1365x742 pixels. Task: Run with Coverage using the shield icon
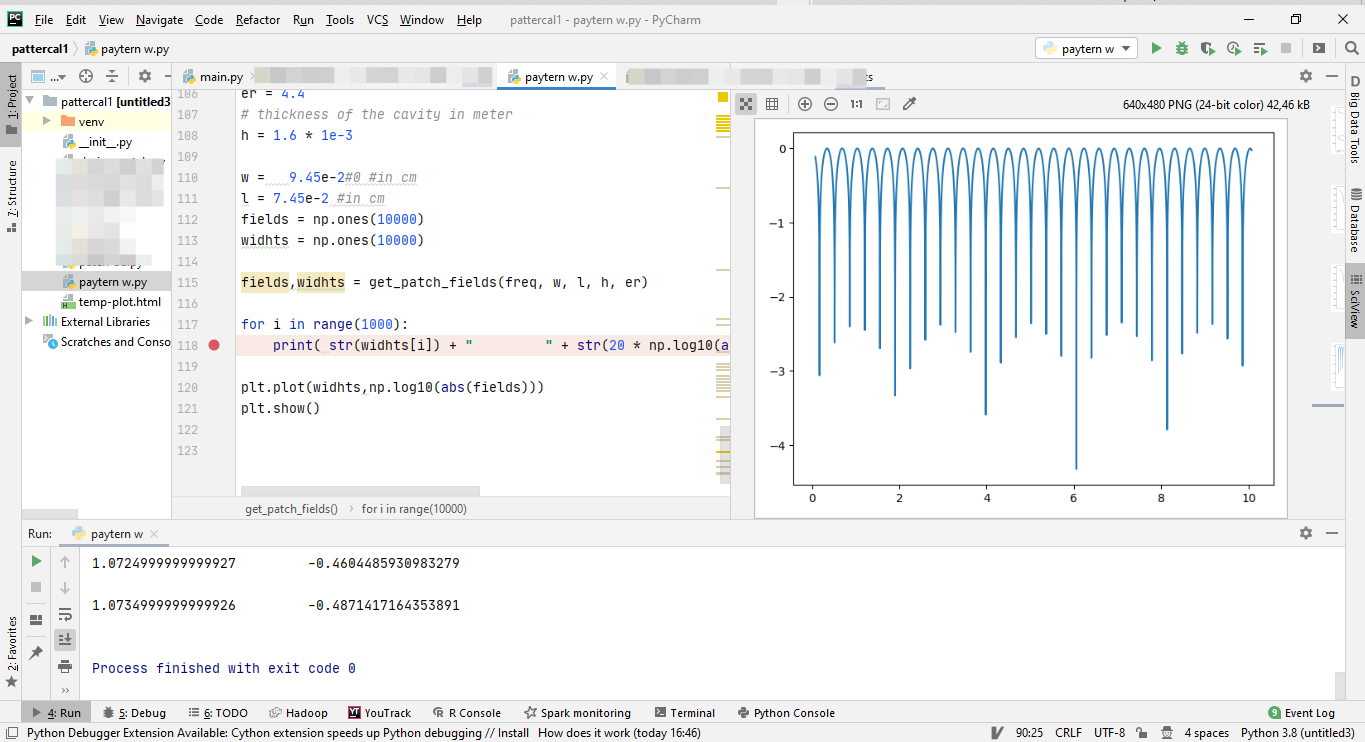tap(1208, 48)
